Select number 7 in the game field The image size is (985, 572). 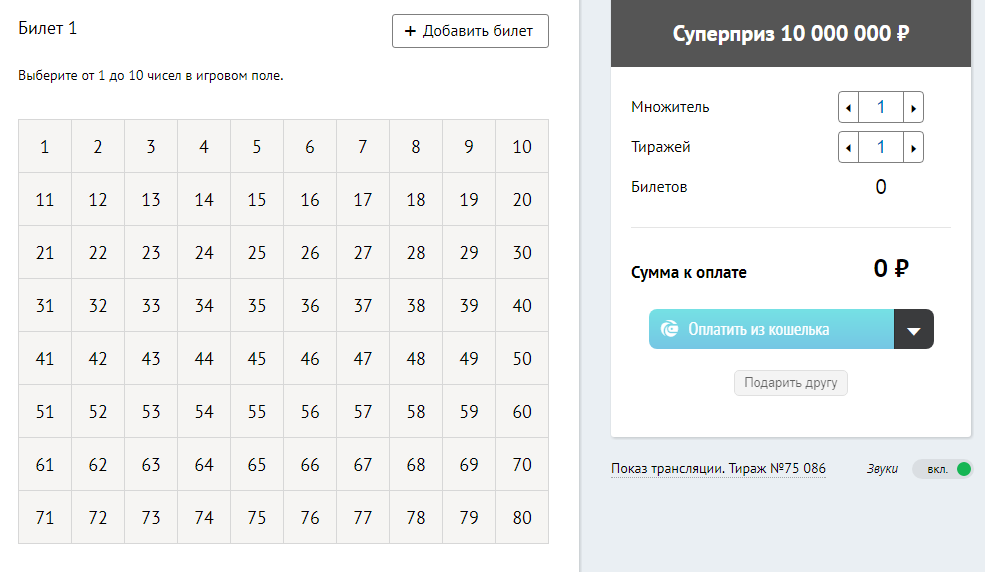[363, 146]
